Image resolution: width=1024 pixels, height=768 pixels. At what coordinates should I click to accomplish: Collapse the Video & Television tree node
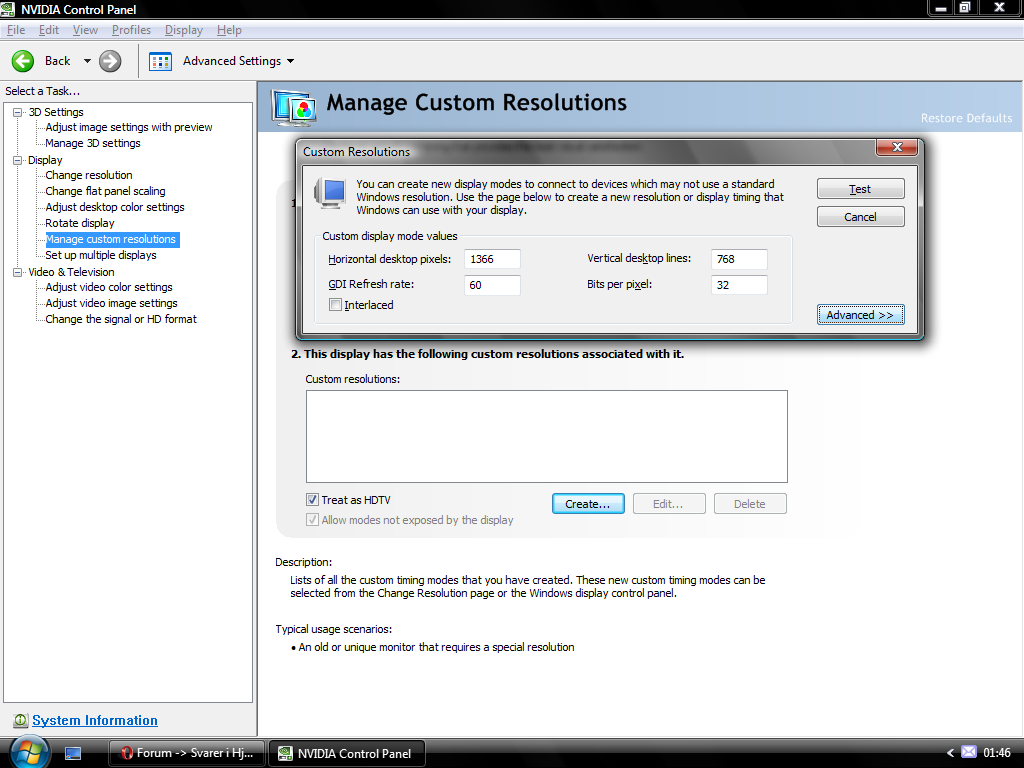(x=18, y=272)
